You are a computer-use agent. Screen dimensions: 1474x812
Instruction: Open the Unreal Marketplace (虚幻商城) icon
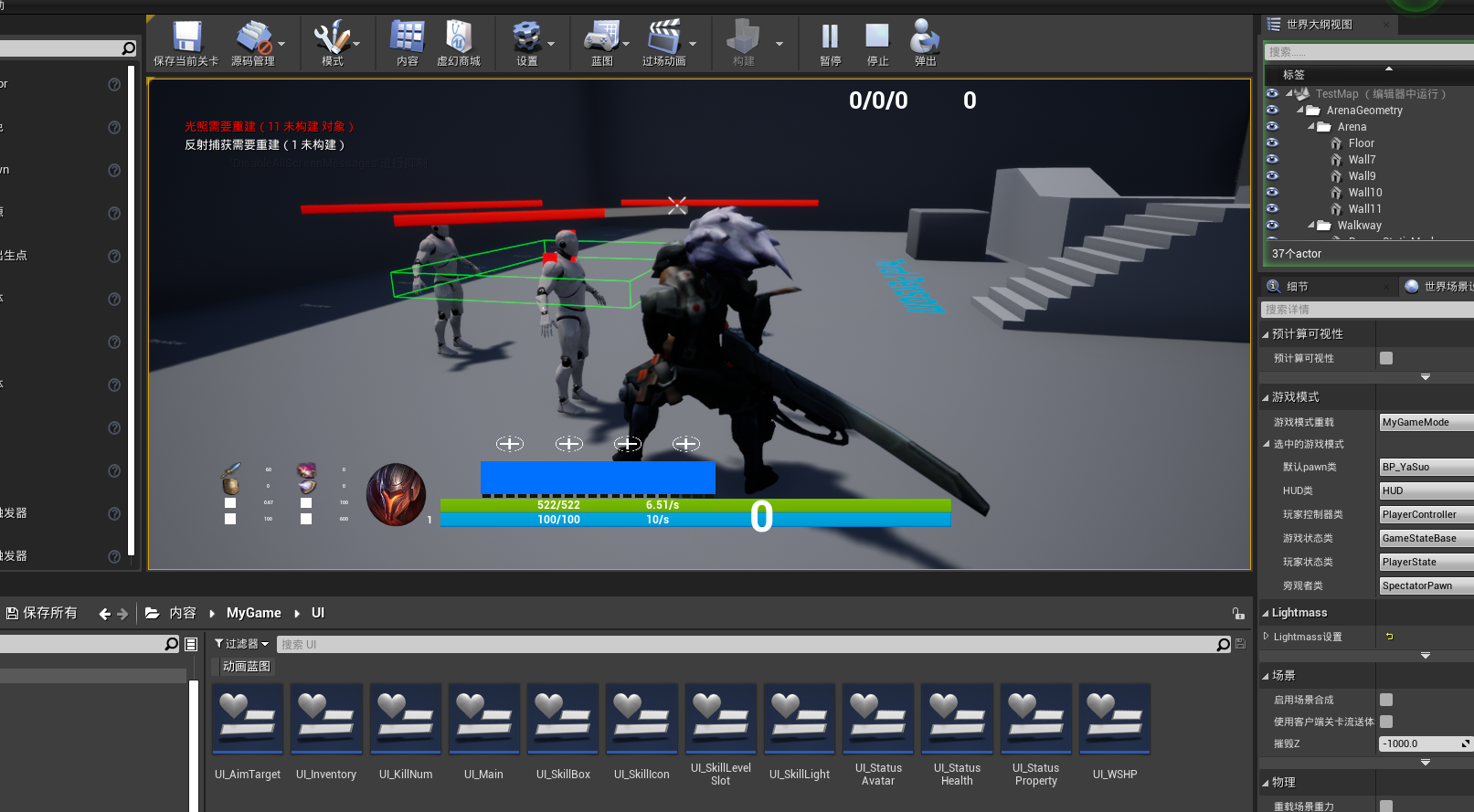[458, 37]
